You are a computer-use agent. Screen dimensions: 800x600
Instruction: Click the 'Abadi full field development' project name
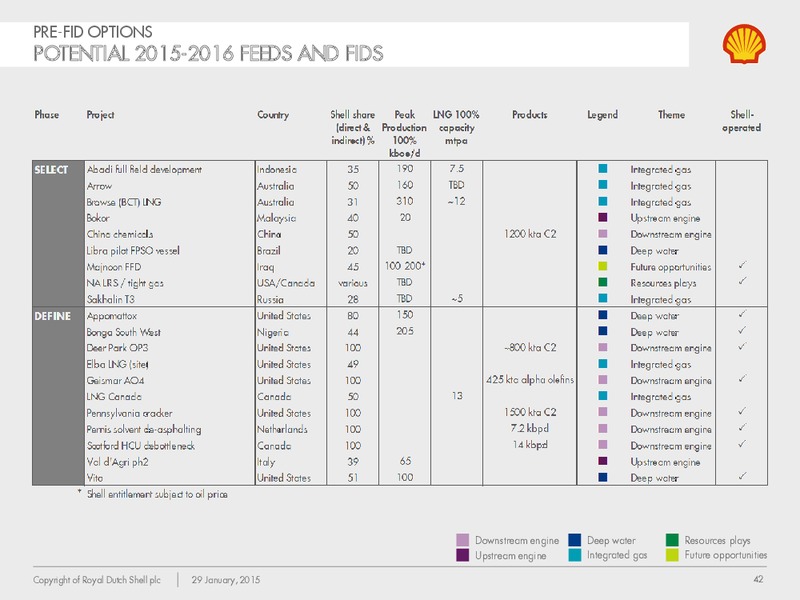click(x=144, y=169)
